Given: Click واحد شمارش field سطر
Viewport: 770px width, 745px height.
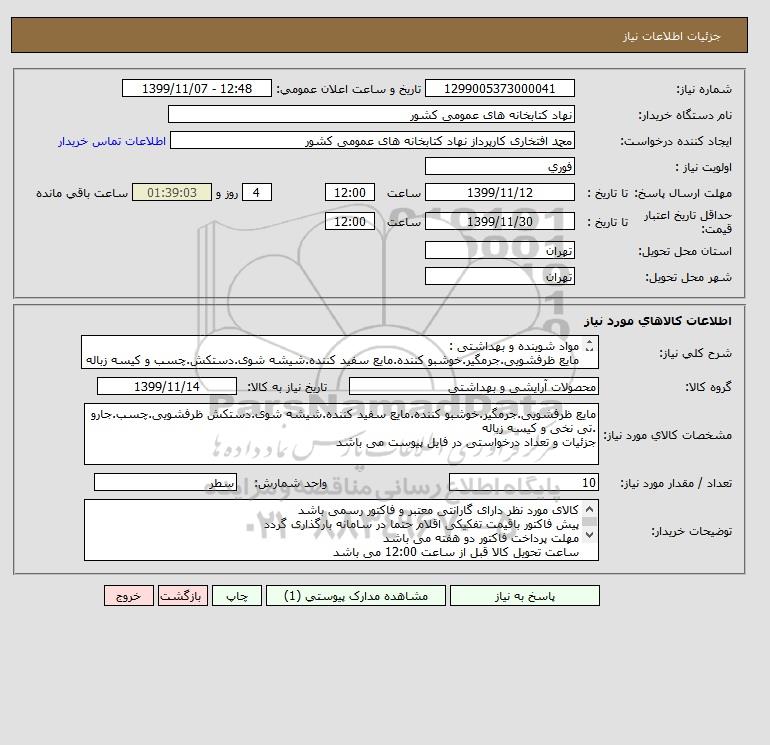Looking at the screenshot, I should pos(165,482).
